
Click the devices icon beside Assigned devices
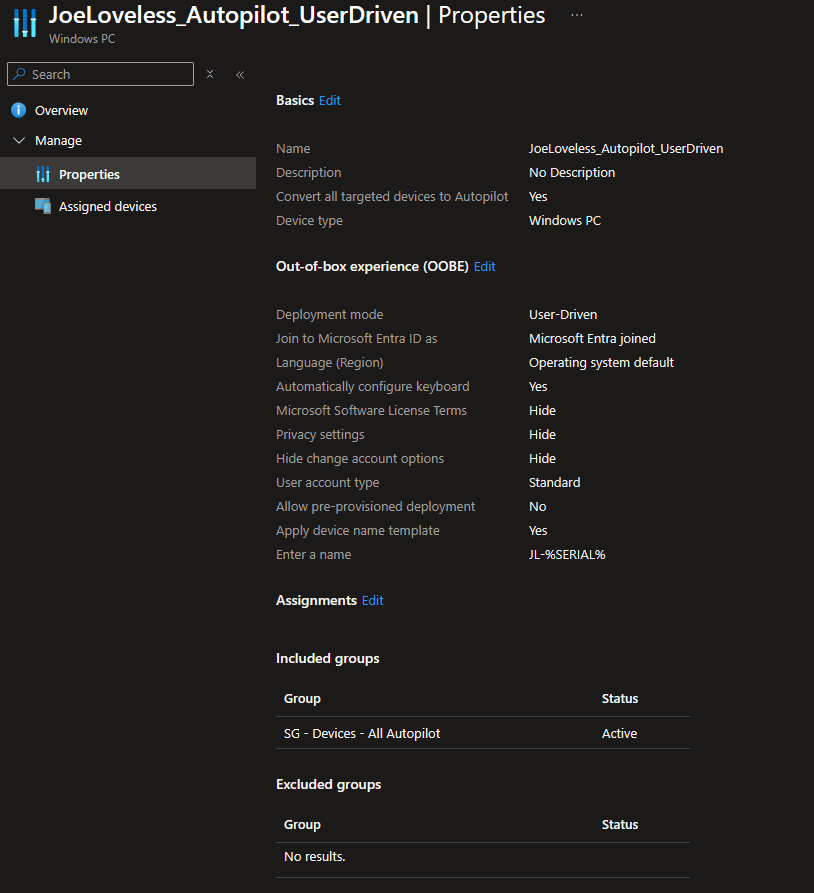pyautogui.click(x=42, y=206)
